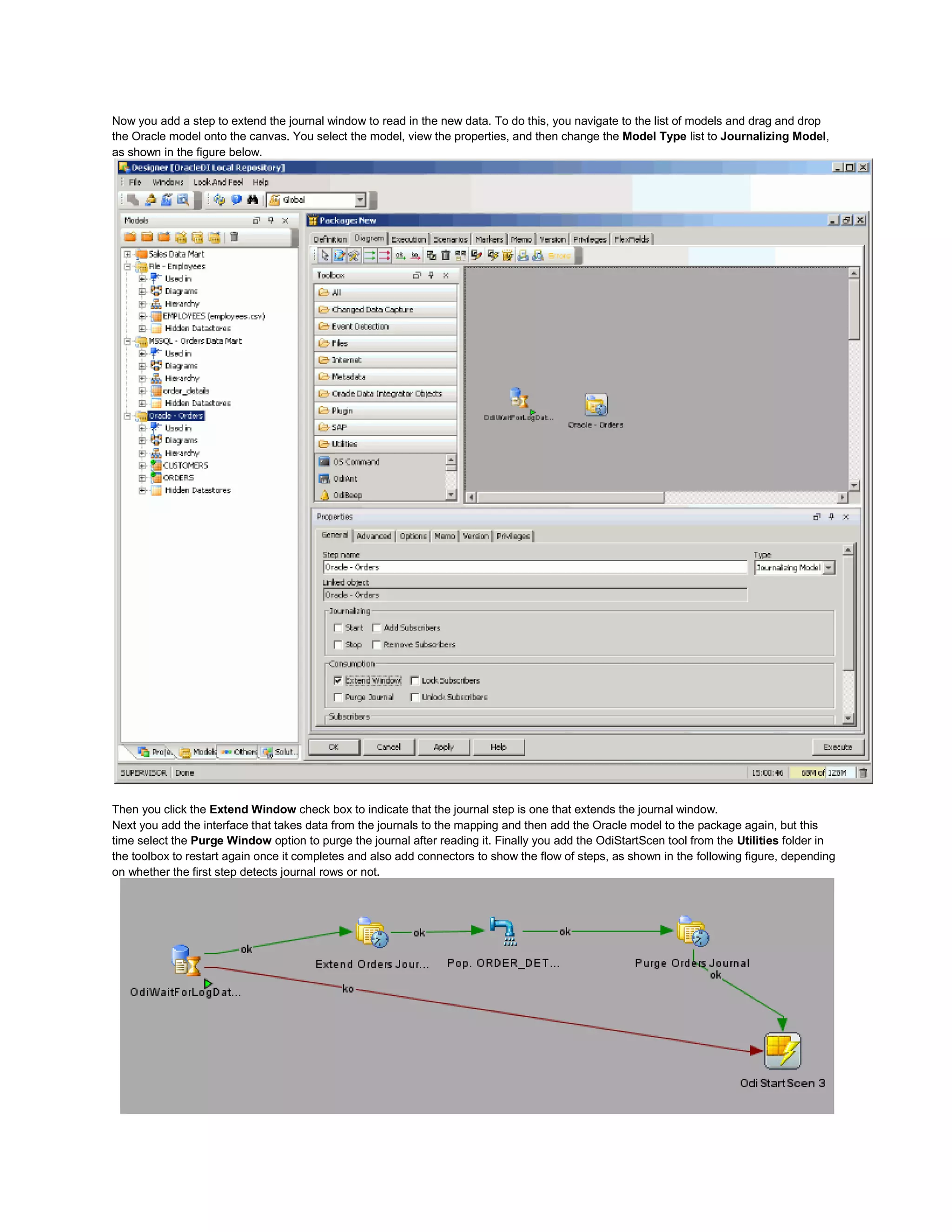Open the Windows menu
The width and height of the screenshot is (952, 1232).
coord(168,182)
